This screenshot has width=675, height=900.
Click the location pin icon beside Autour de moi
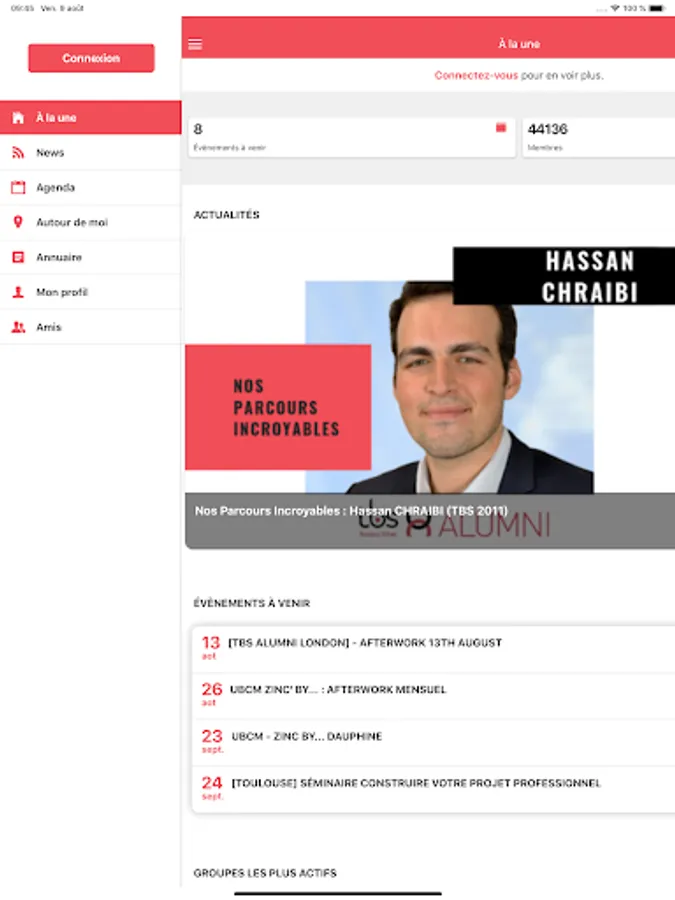18,222
